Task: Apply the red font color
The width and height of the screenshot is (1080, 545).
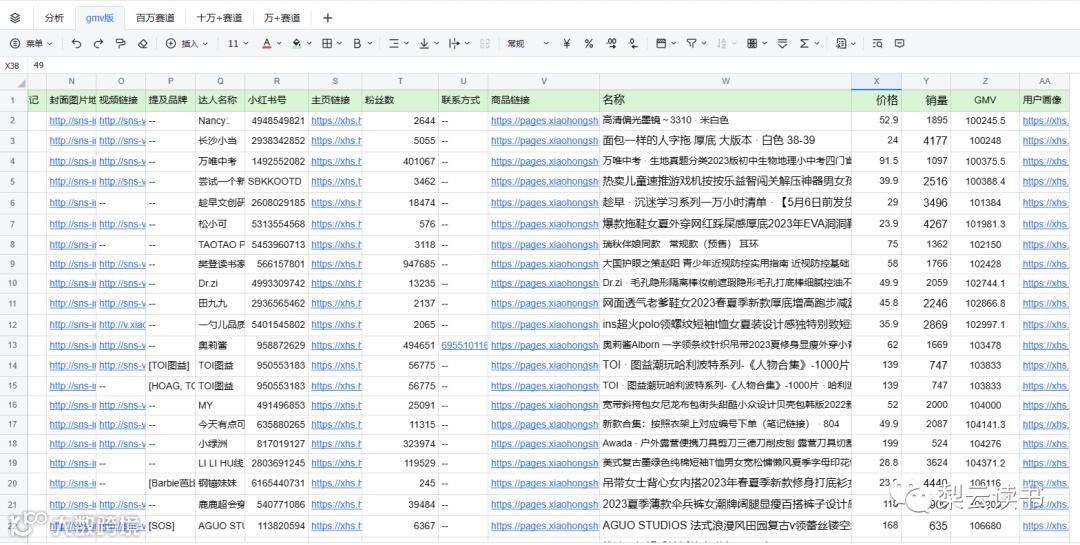Action: click(267, 43)
